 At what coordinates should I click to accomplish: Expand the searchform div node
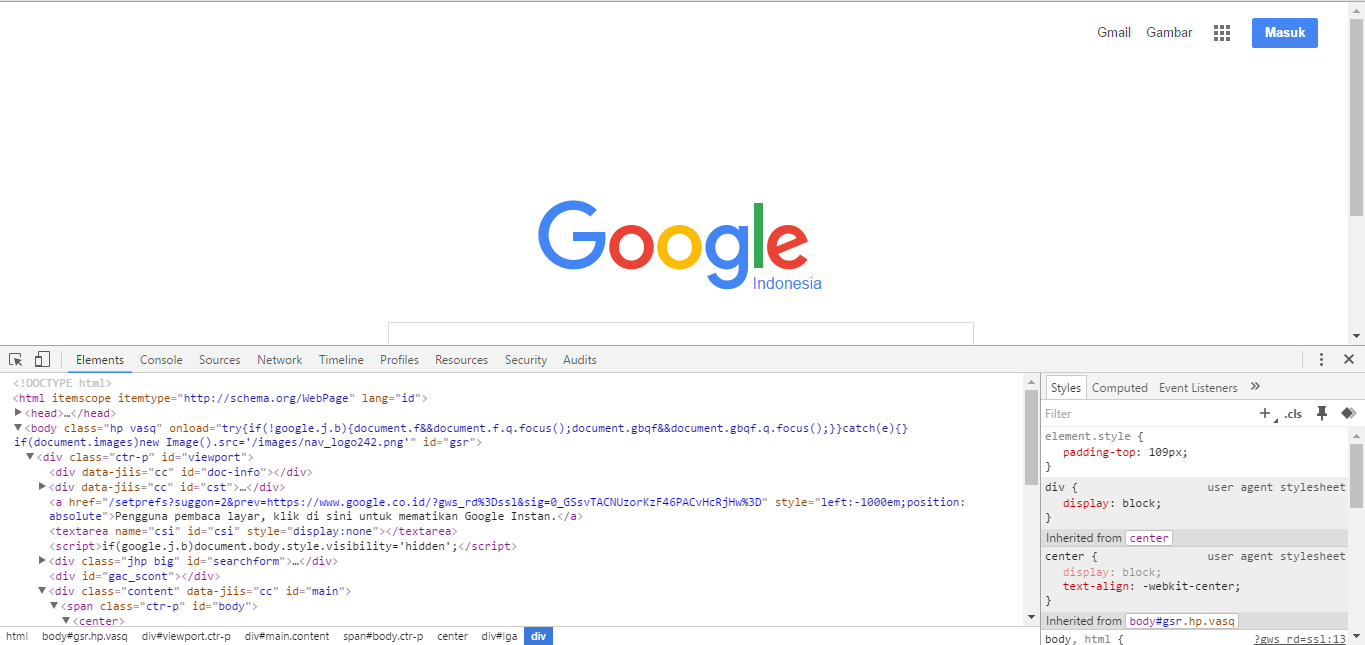(x=43, y=562)
